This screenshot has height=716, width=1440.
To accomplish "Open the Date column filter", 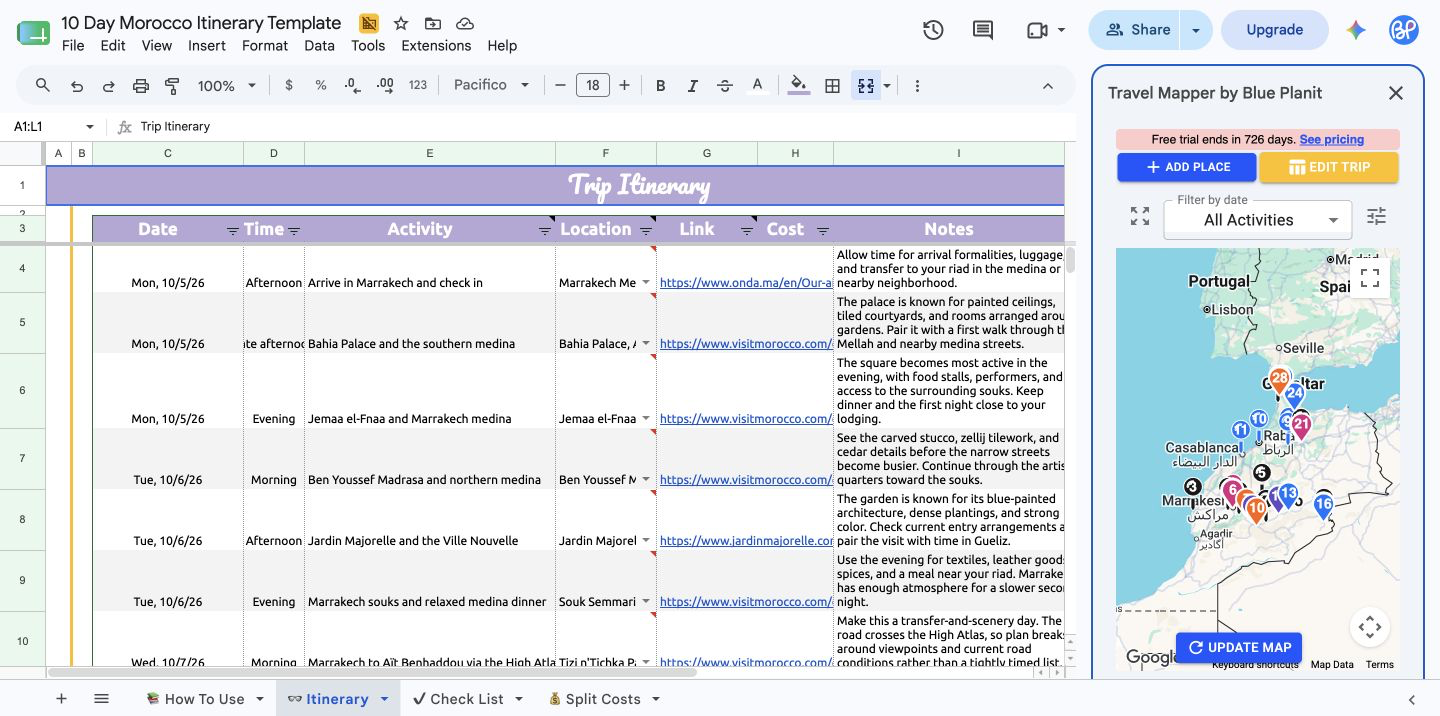I will [233, 230].
